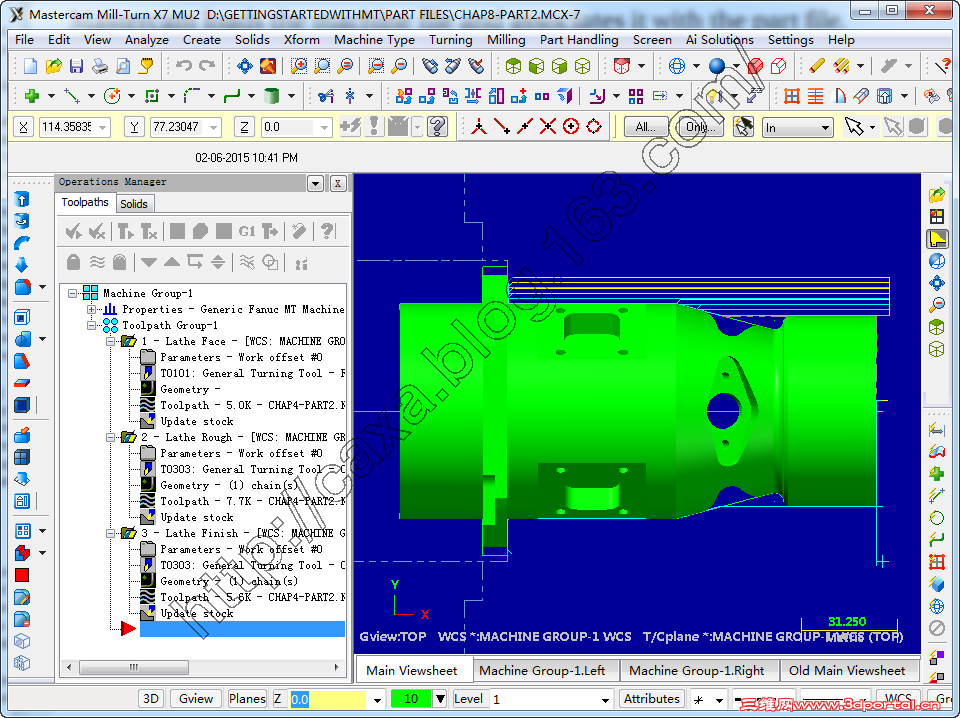Open the Turning menu
The width and height of the screenshot is (960, 718).
coord(451,40)
